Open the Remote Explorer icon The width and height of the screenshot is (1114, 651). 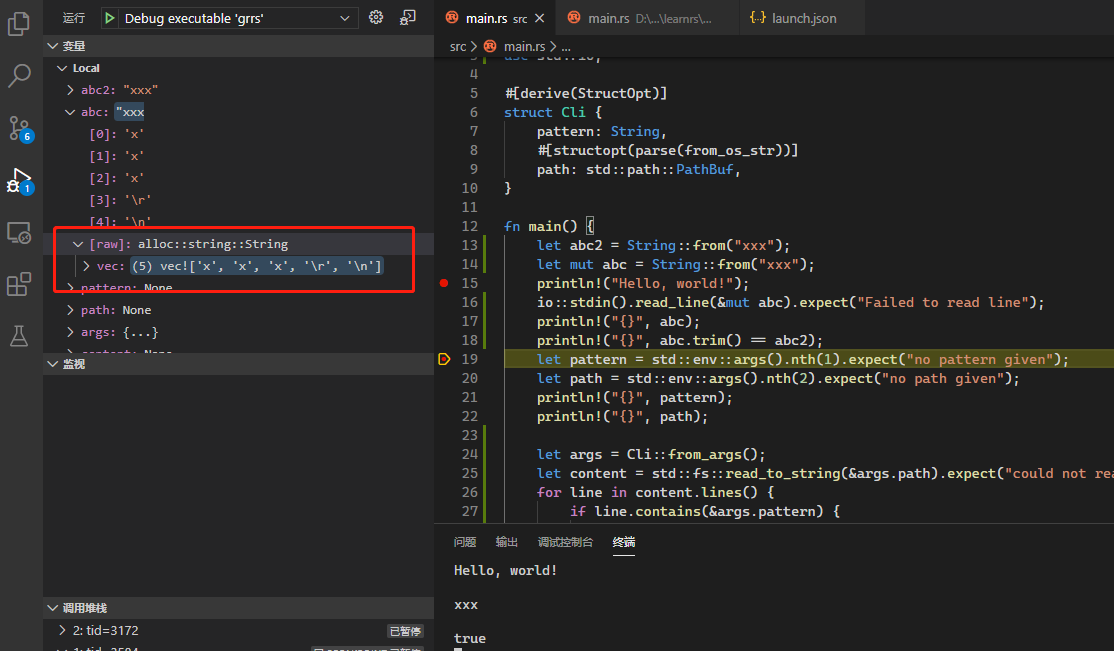(19, 233)
